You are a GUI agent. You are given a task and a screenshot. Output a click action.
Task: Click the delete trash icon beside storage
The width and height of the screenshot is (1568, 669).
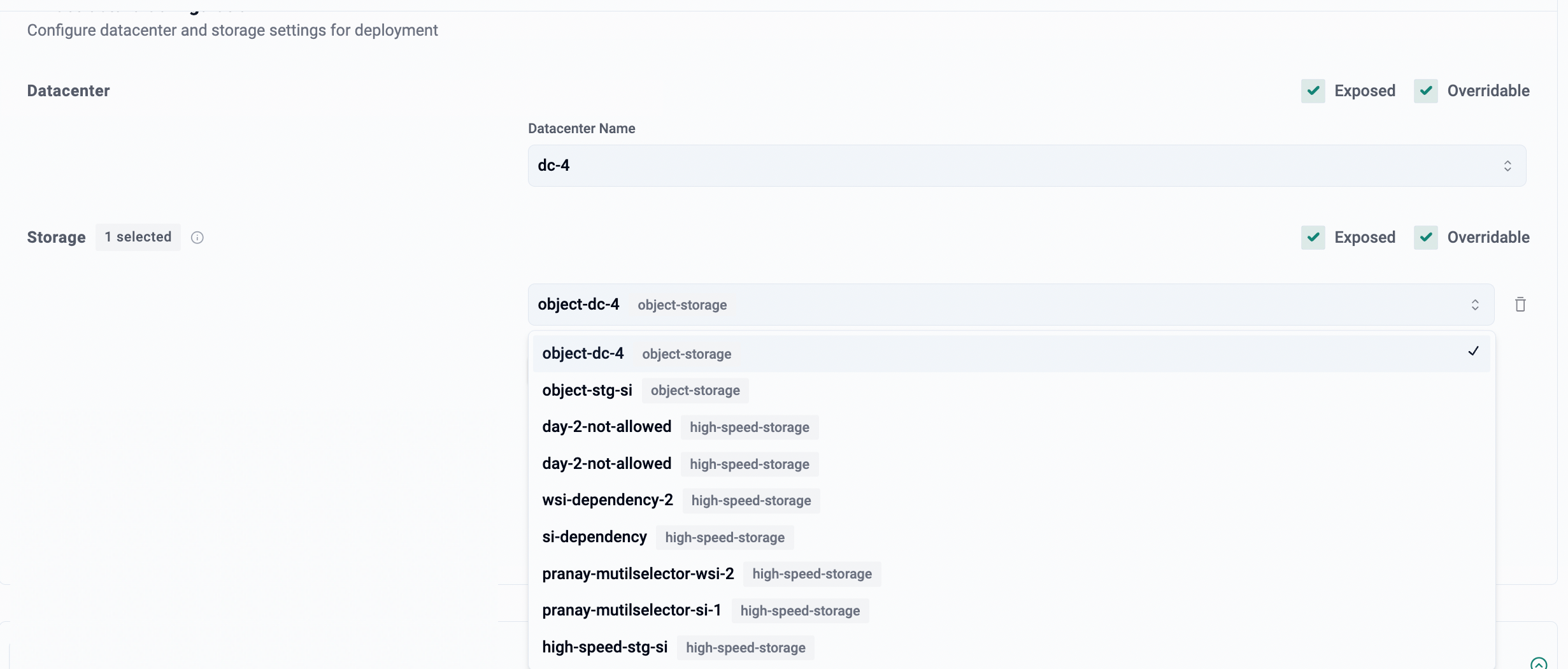pos(1520,305)
